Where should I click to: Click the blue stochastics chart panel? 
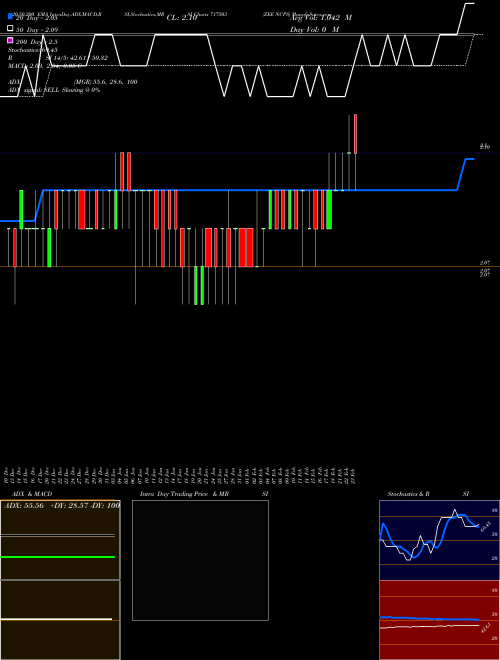click(439, 540)
